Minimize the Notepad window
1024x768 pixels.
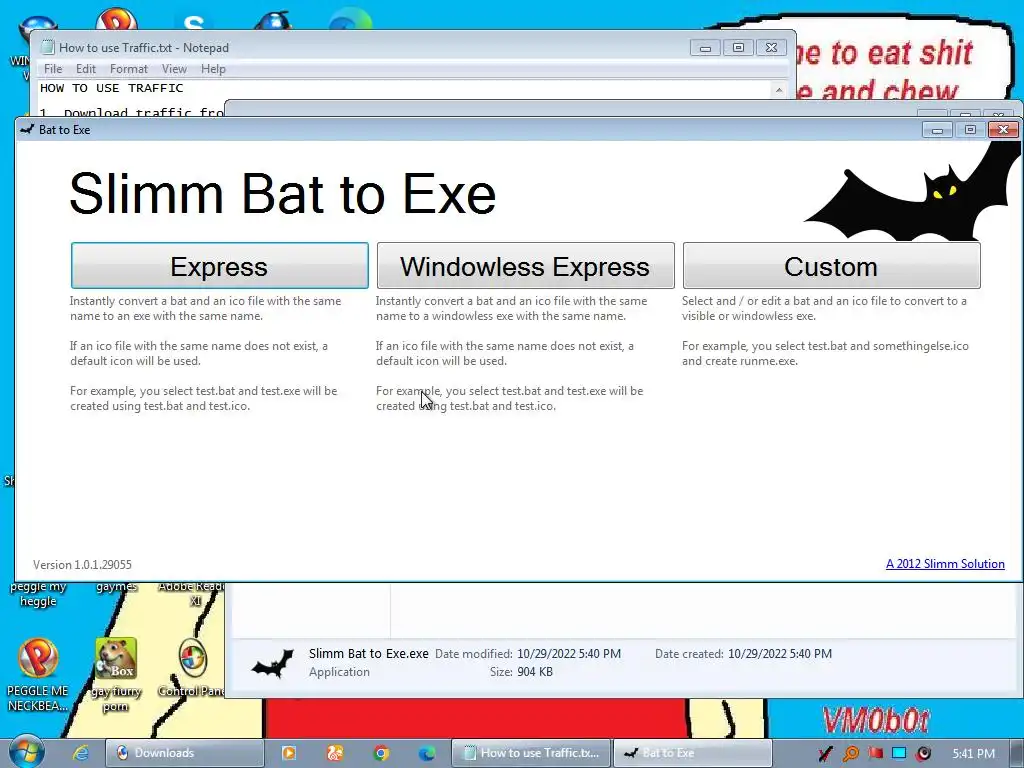point(705,47)
